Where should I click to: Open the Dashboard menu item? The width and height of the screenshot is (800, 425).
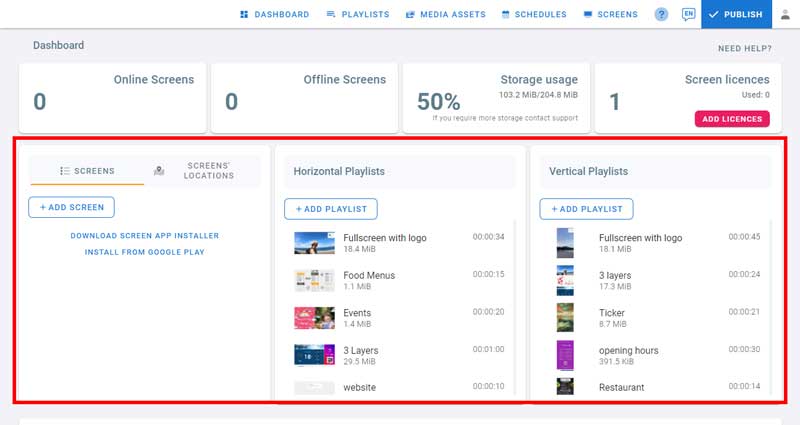pyautogui.click(x=275, y=14)
